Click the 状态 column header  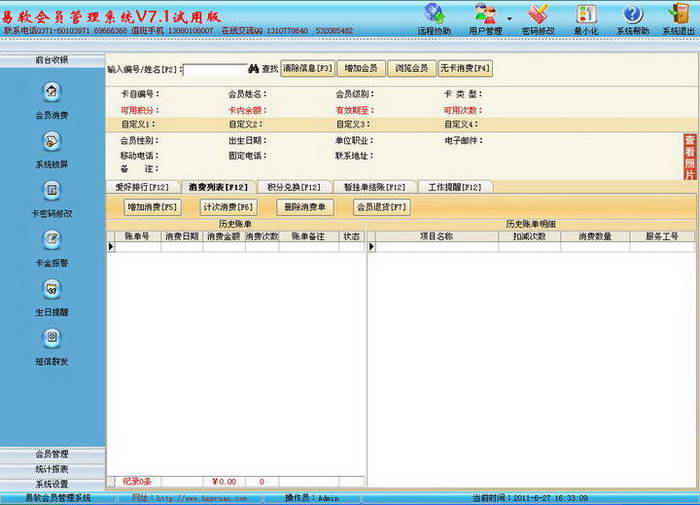(351, 236)
